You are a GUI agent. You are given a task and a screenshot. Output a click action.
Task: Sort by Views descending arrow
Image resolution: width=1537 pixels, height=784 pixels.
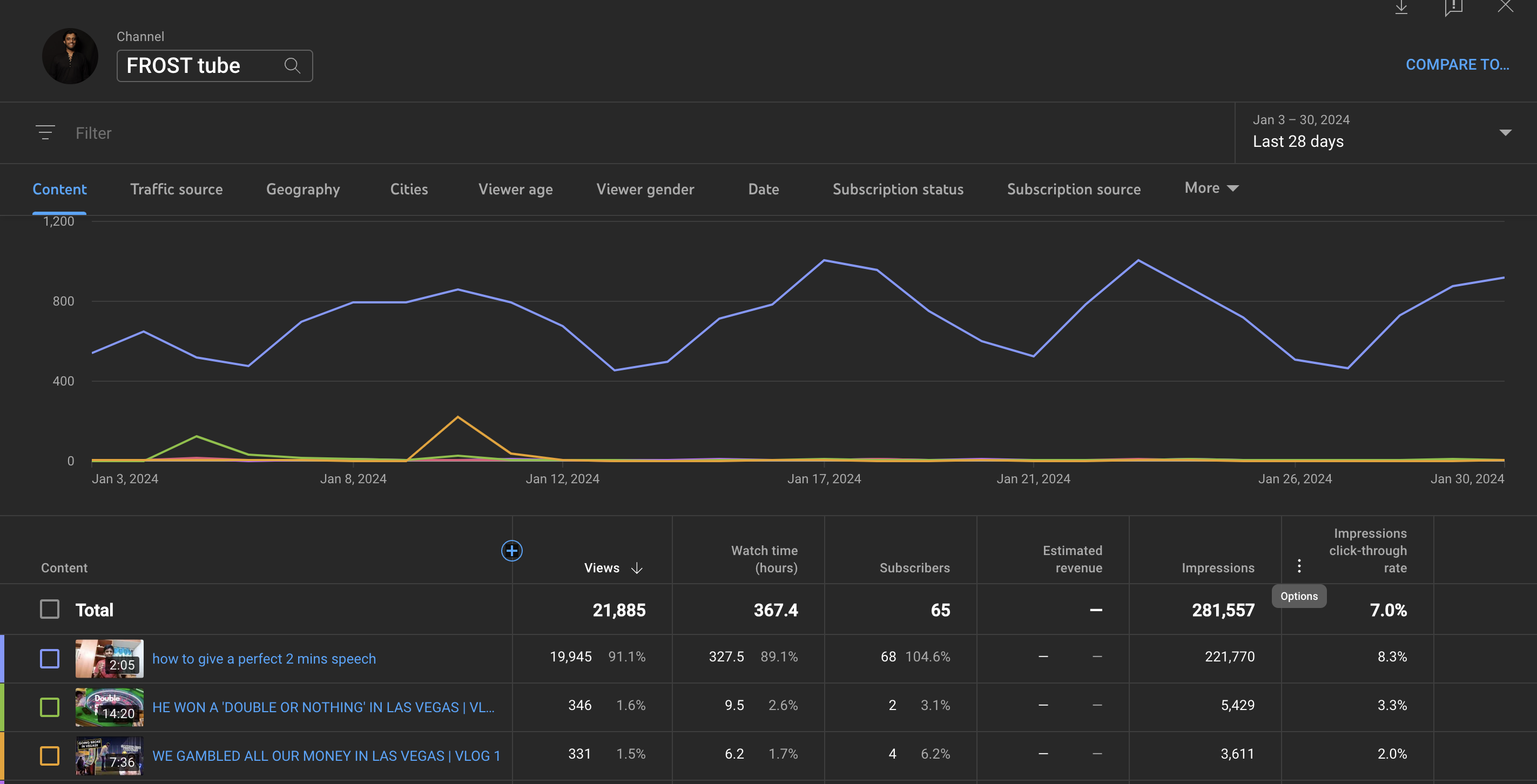pos(637,568)
